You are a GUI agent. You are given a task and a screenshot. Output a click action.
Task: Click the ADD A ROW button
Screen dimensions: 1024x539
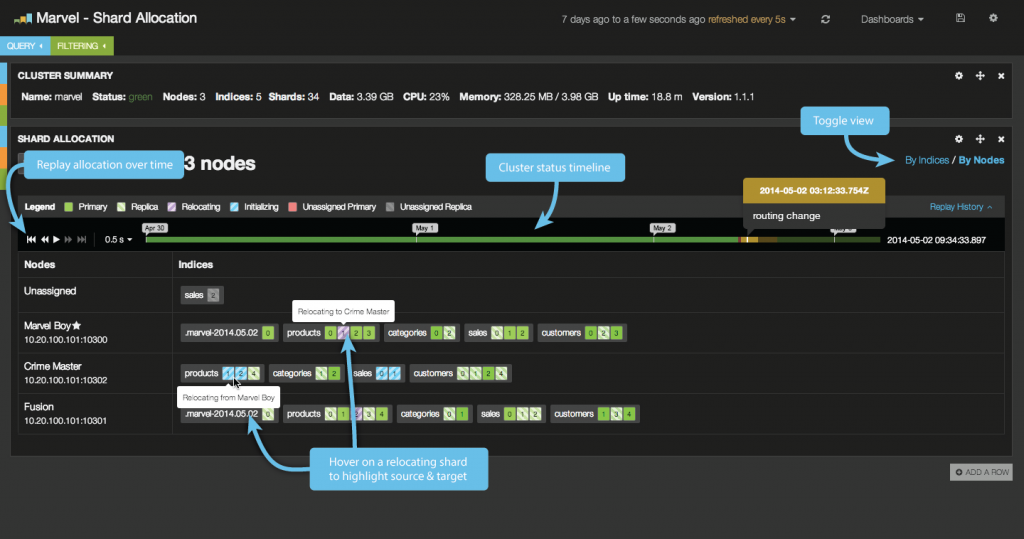coord(982,472)
